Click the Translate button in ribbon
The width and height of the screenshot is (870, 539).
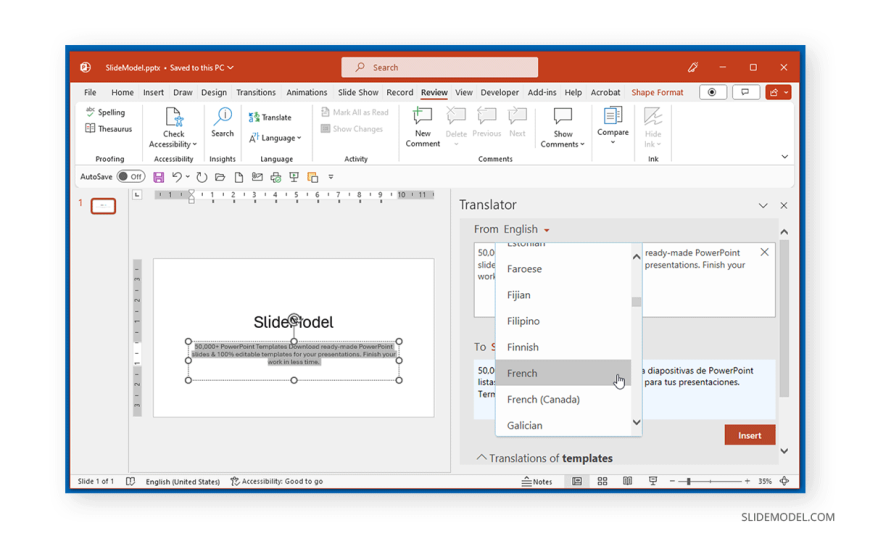270,117
